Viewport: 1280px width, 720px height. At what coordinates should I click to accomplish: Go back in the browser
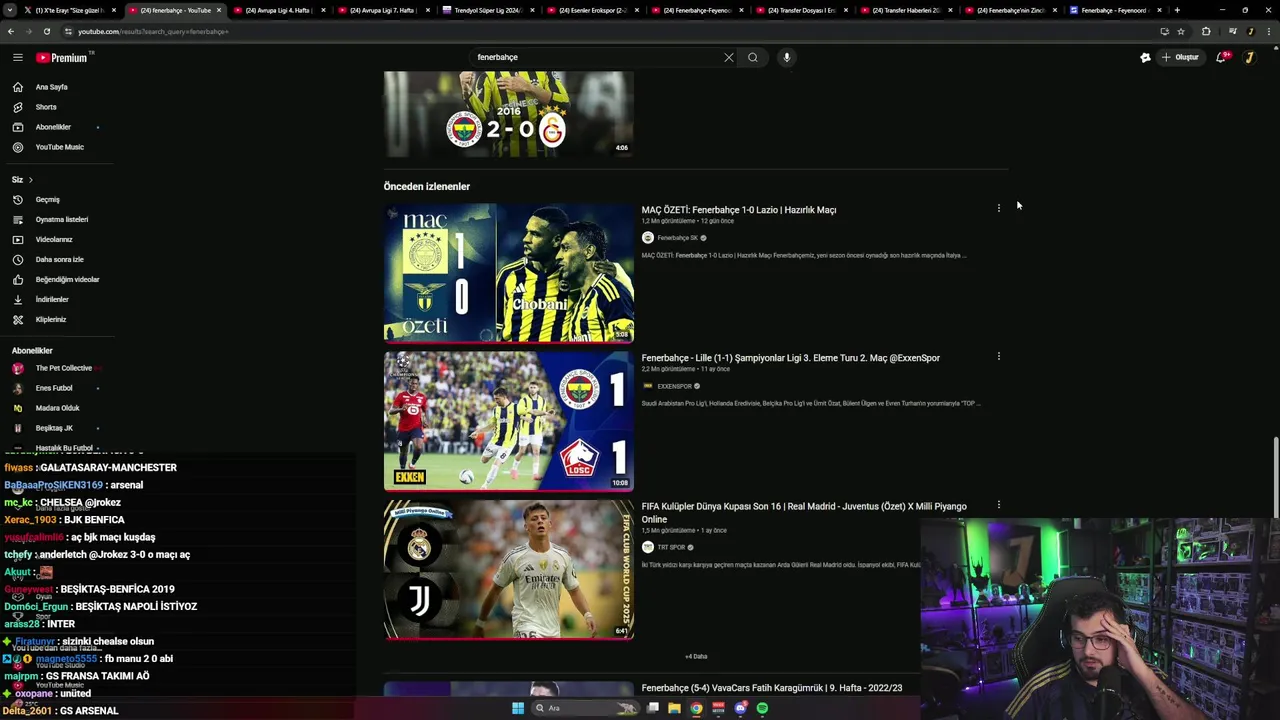[10, 31]
